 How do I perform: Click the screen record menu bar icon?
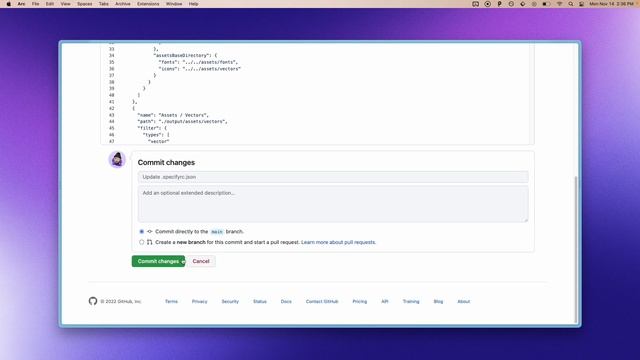[x=487, y=4]
